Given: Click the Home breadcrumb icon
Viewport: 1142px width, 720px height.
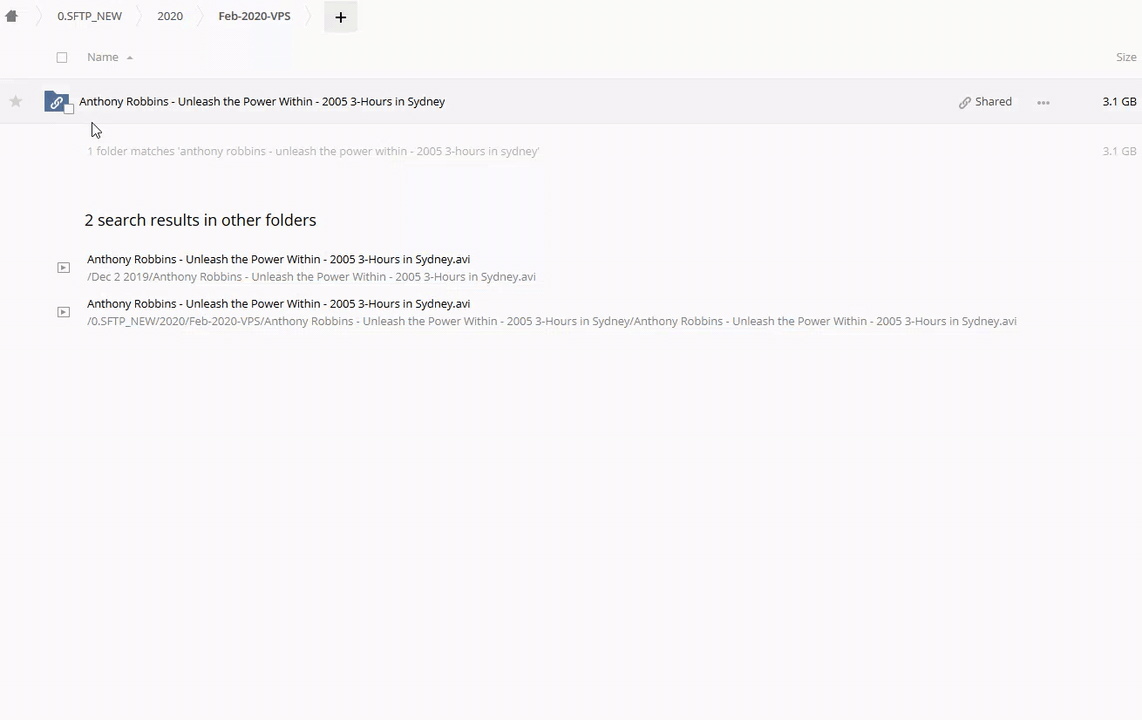Looking at the screenshot, I should [12, 16].
